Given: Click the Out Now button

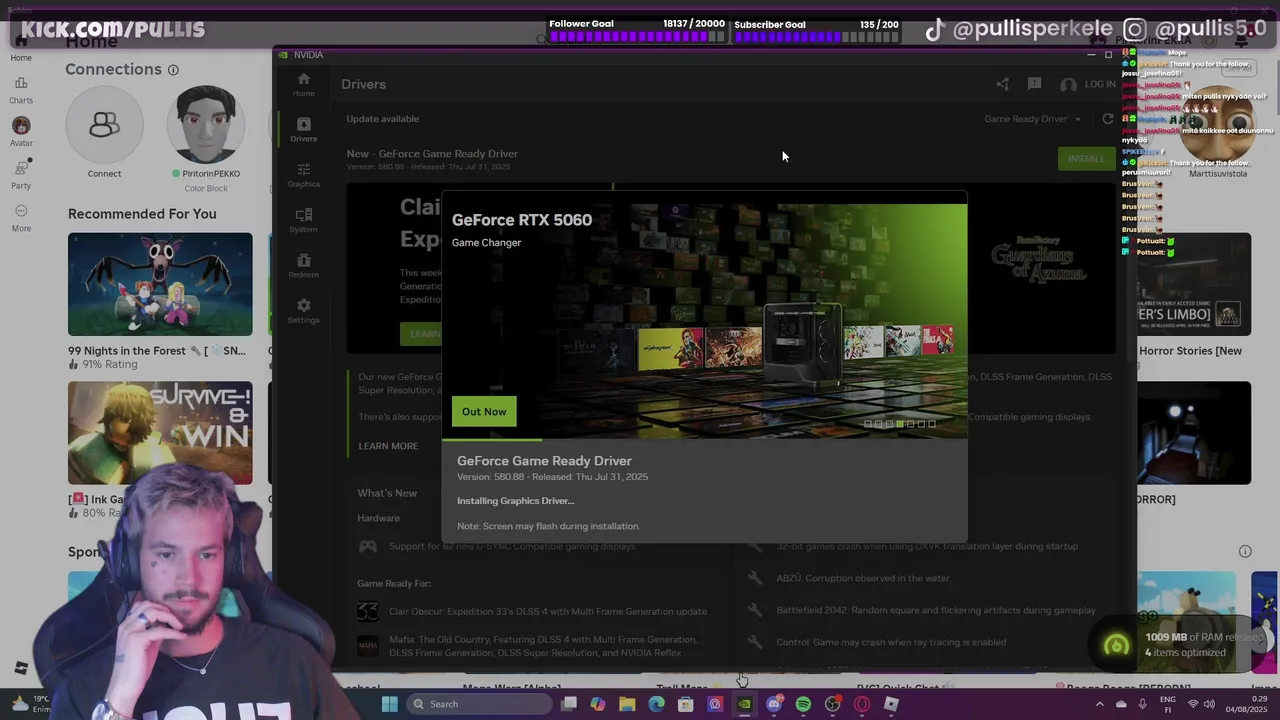Looking at the screenshot, I should point(484,412).
